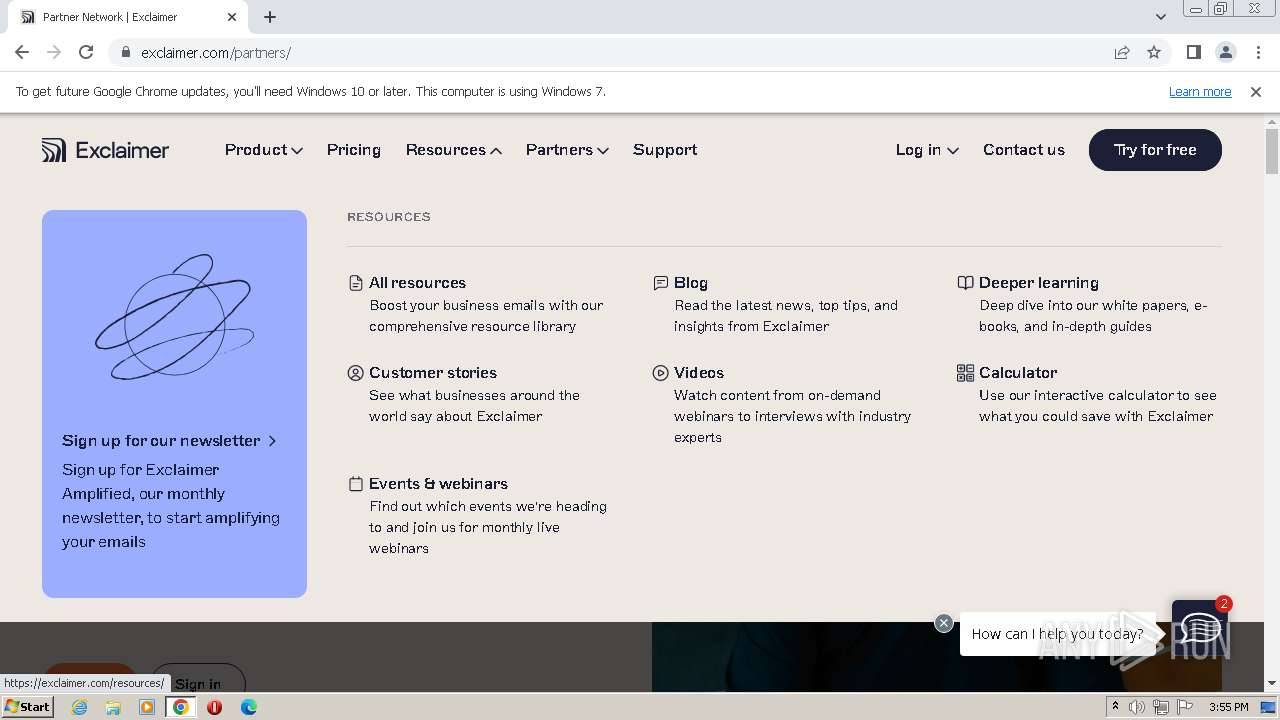Image resolution: width=1280 pixels, height=720 pixels.
Task: Open the tab search chevron in Chrome
Action: pos(1161,17)
